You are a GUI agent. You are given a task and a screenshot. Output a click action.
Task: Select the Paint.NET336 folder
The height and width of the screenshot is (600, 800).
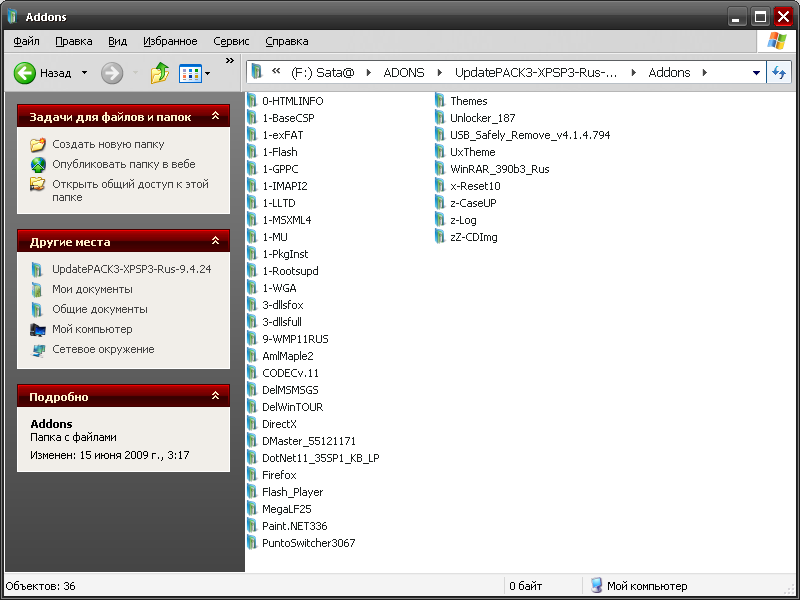tap(294, 526)
